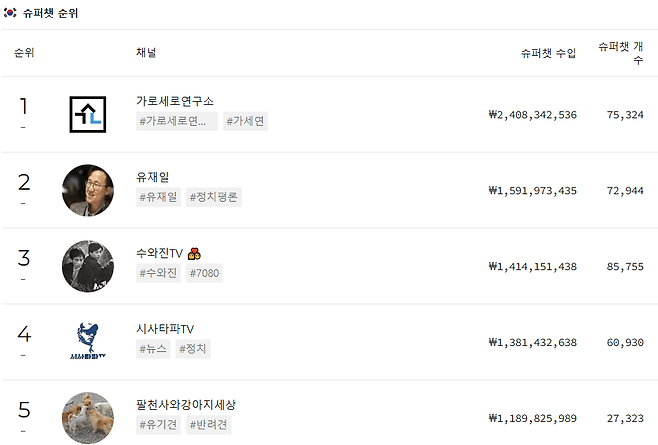Open the 시사타파TV channel logo
658x445 pixels.
87,342
